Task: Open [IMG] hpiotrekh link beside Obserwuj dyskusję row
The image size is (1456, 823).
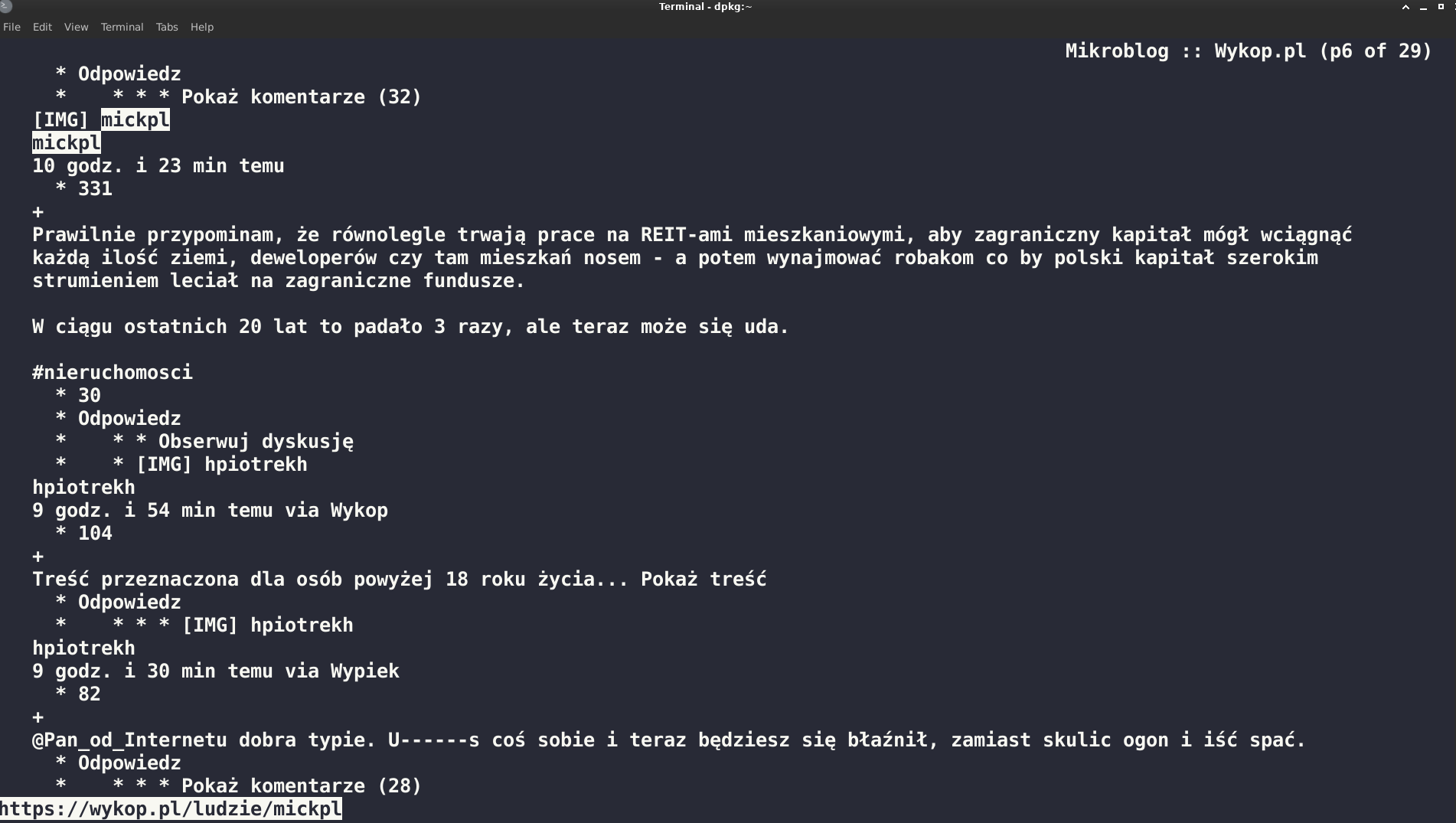Action: click(x=221, y=465)
